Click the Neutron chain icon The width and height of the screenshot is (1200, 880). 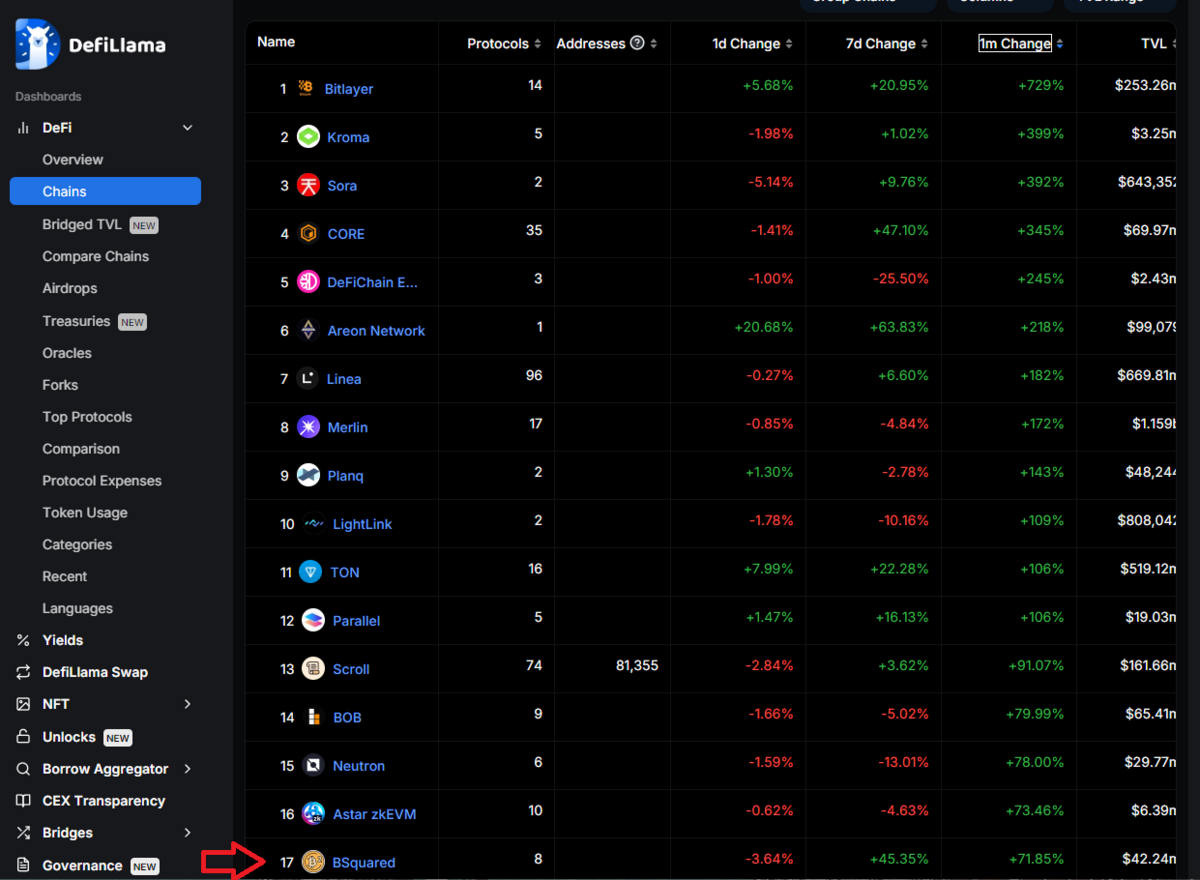tap(313, 765)
